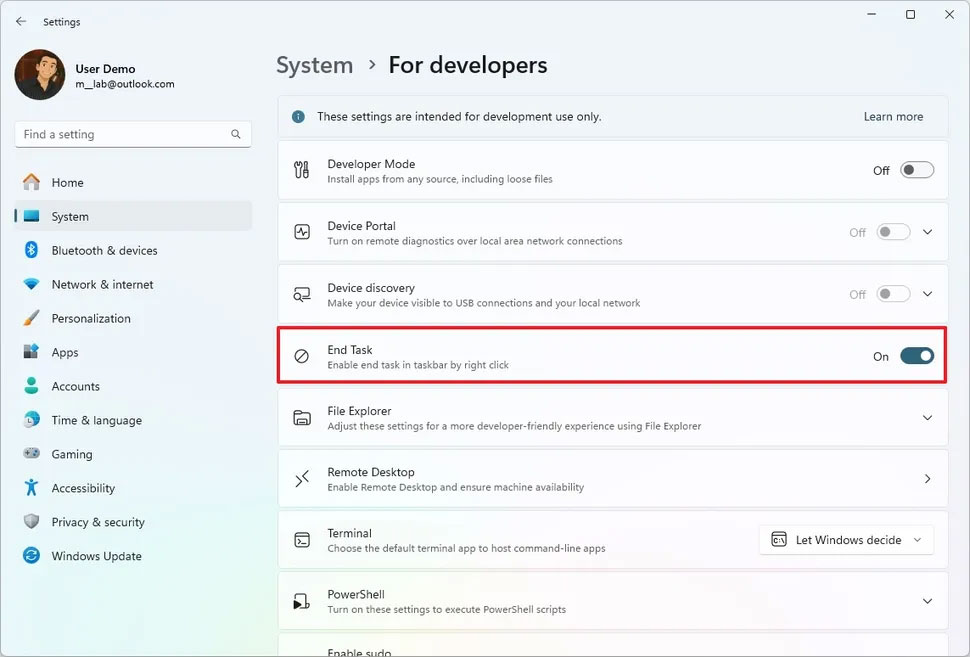This screenshot has width=970, height=657.
Task: Open the Terminal default app dropdown
Action: pyautogui.click(x=846, y=540)
